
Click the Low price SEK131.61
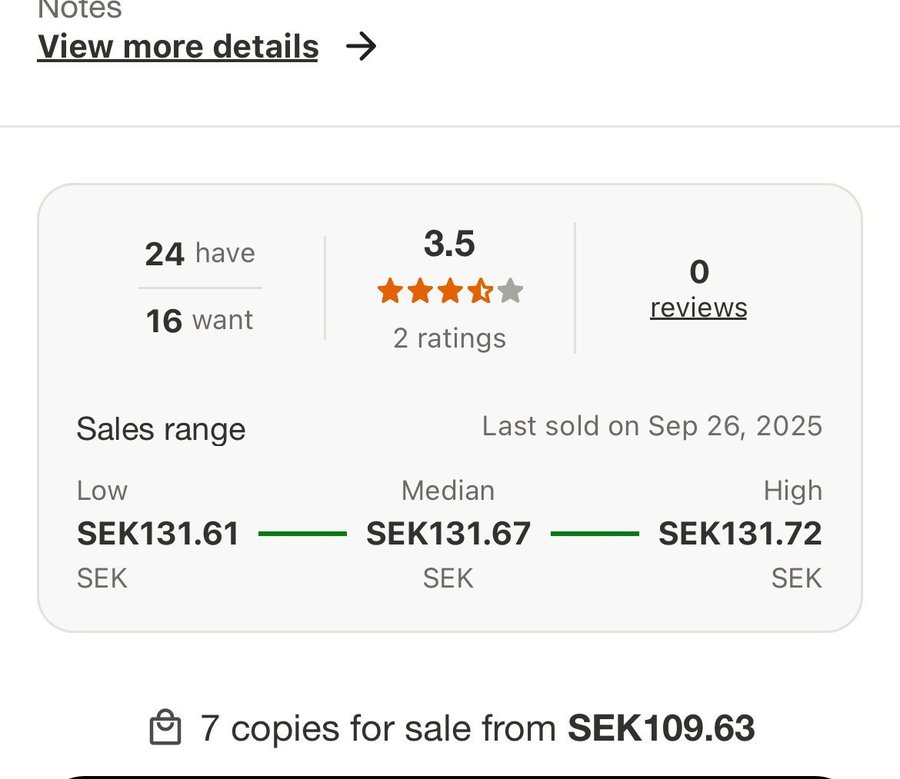[158, 534]
